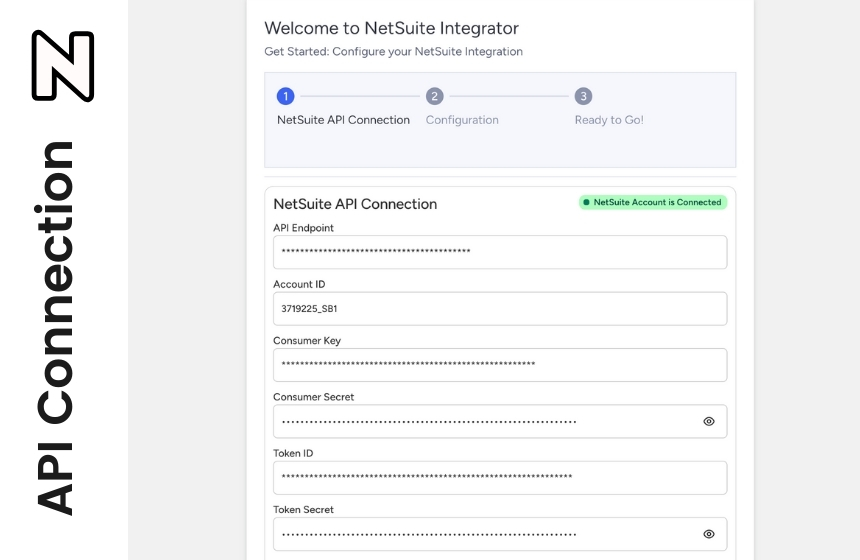The width and height of the screenshot is (860, 560).
Task: Select step 1 NetSuite API Connection circle
Action: pos(285,96)
